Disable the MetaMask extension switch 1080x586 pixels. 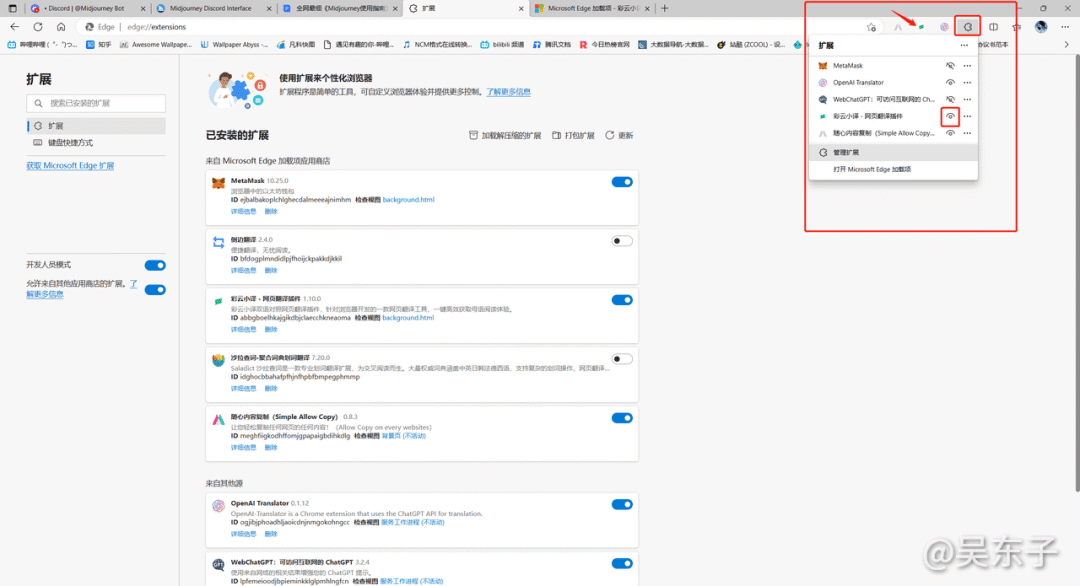point(622,182)
